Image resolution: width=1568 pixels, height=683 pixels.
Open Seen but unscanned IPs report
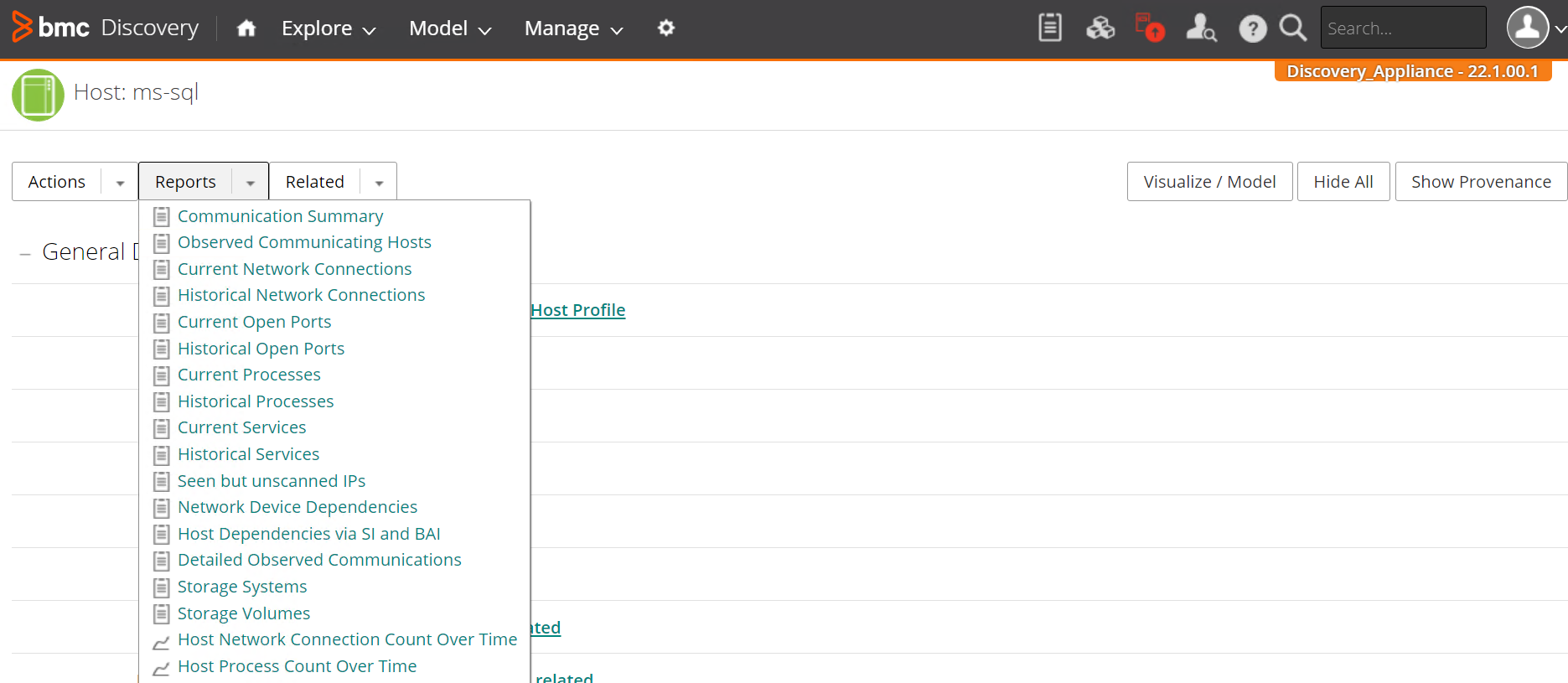[272, 481]
